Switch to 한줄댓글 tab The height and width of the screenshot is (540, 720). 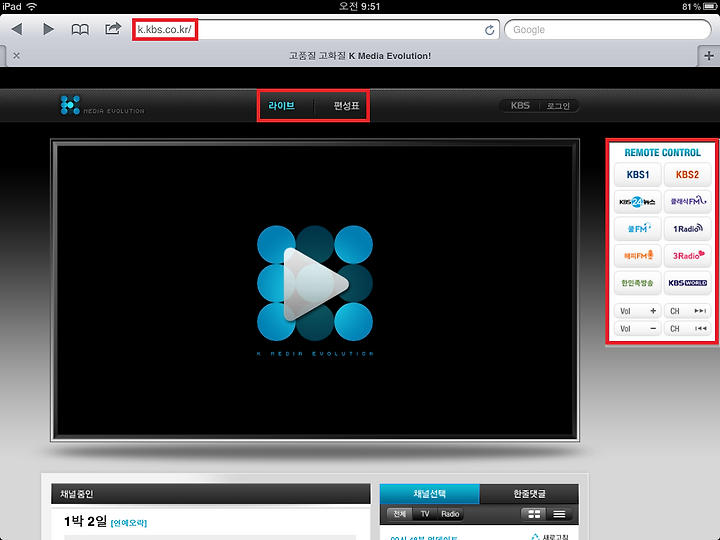tap(529, 494)
